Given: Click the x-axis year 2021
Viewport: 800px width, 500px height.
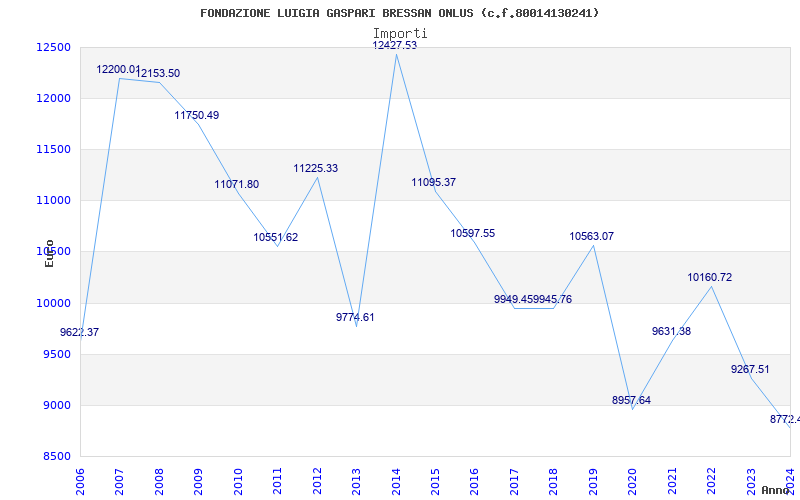Looking at the screenshot, I should [x=672, y=482].
